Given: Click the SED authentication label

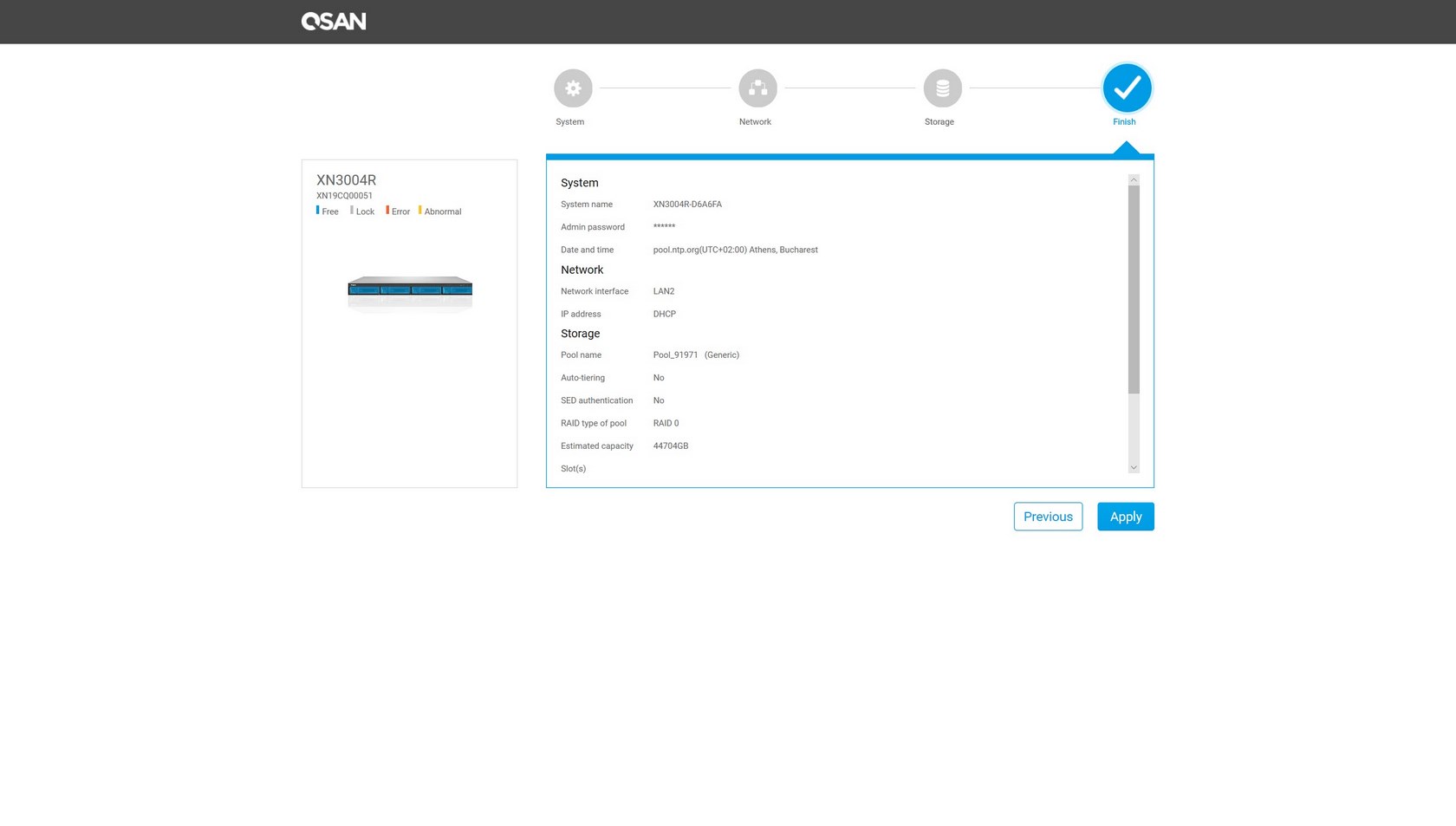Looking at the screenshot, I should point(597,400).
